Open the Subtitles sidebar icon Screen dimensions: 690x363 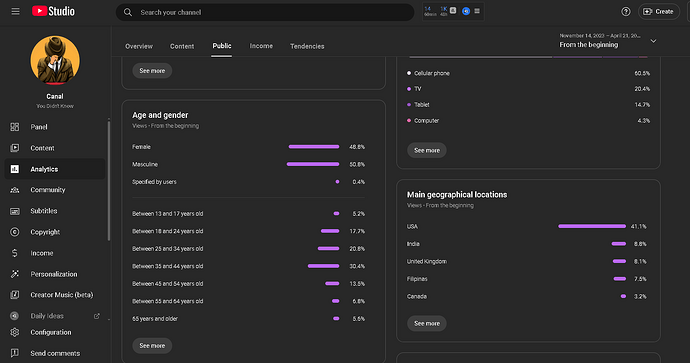15,211
